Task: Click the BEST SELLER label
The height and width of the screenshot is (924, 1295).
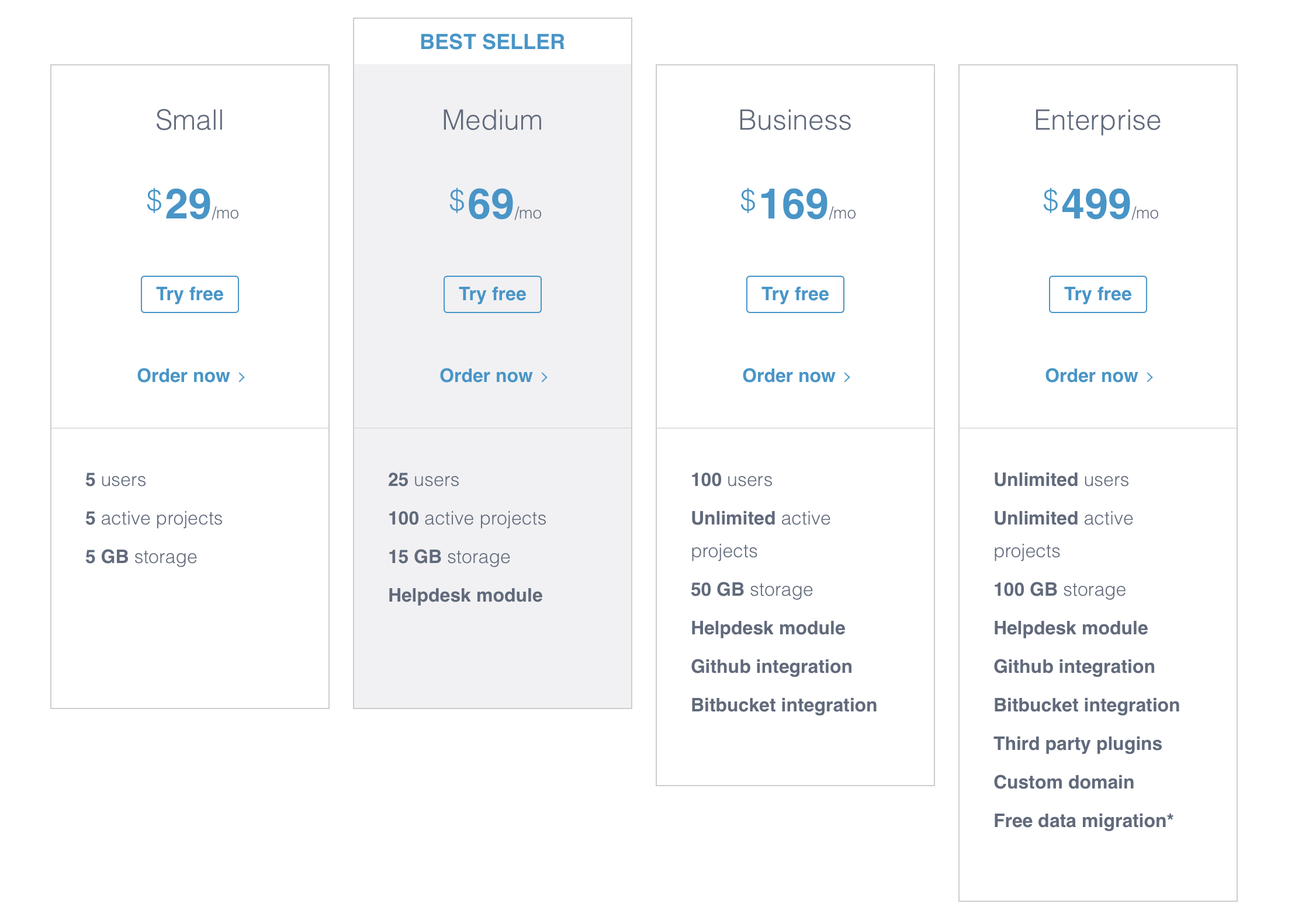Action: [492, 42]
